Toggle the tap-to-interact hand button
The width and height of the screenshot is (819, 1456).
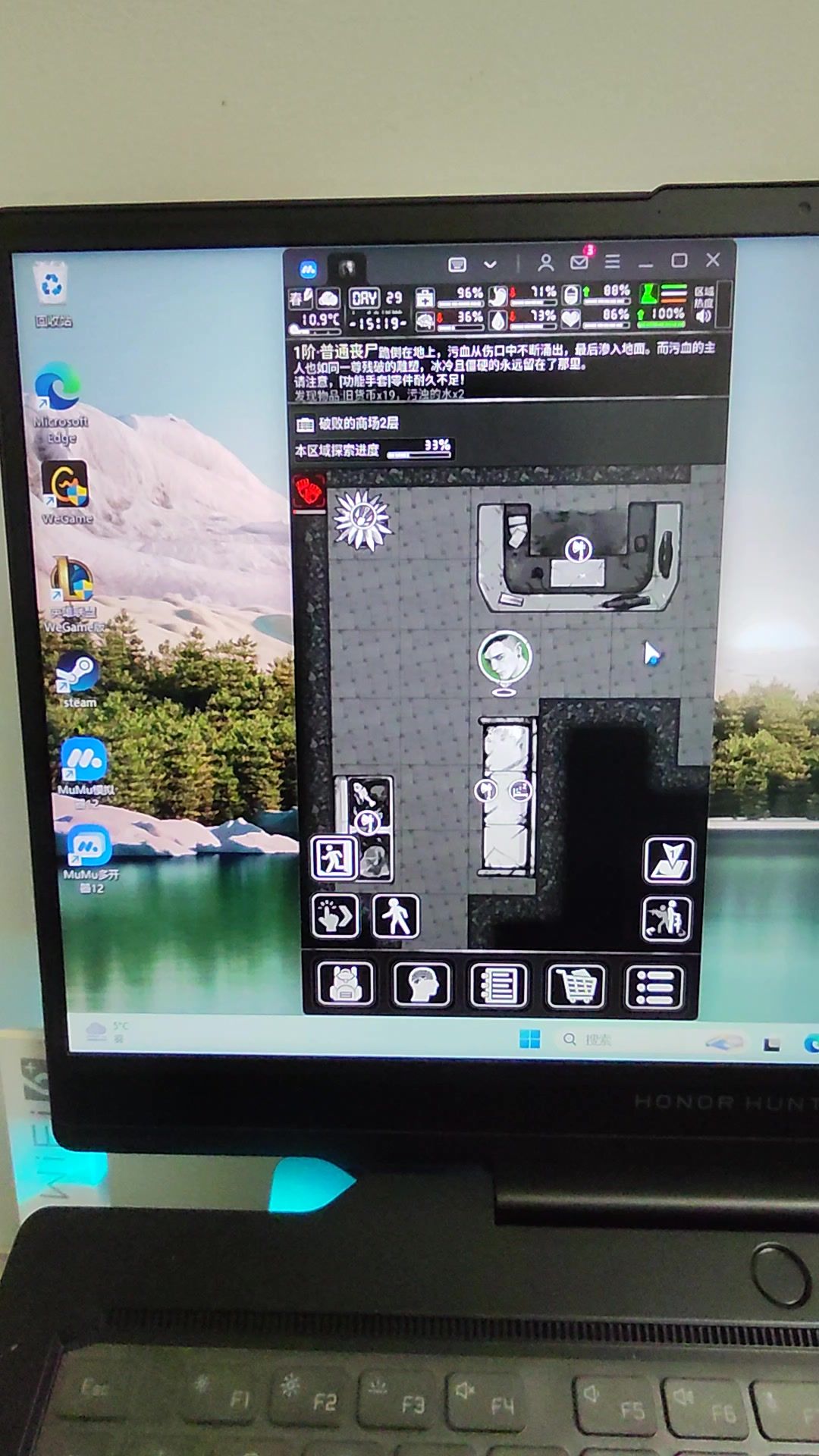click(335, 916)
